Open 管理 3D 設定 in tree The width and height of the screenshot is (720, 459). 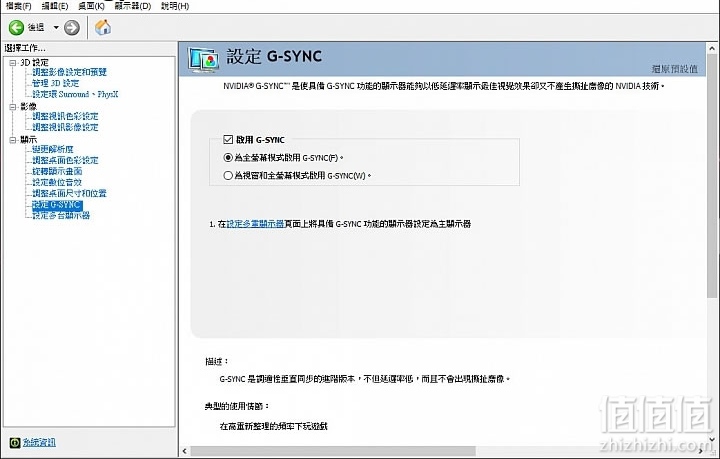pyautogui.click(x=56, y=83)
